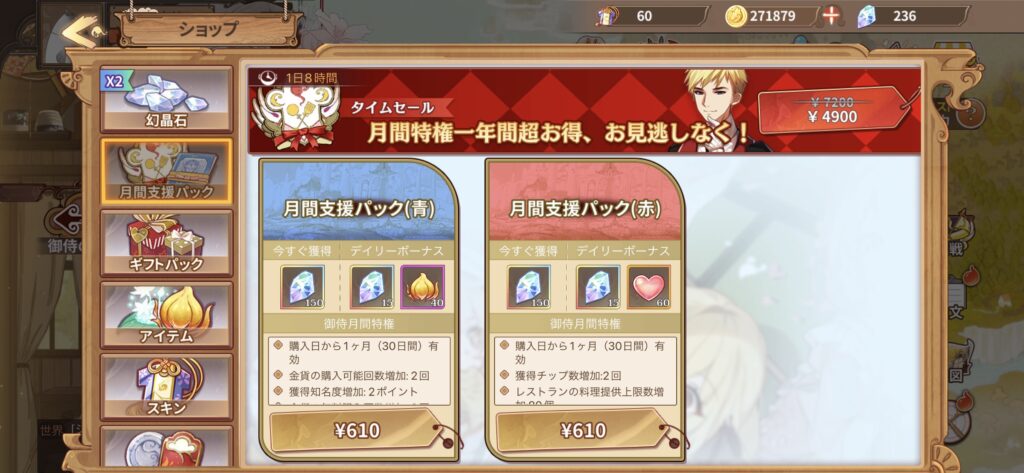Tap the gold coin currency icon
The height and width of the screenshot is (473, 1024).
(736, 16)
